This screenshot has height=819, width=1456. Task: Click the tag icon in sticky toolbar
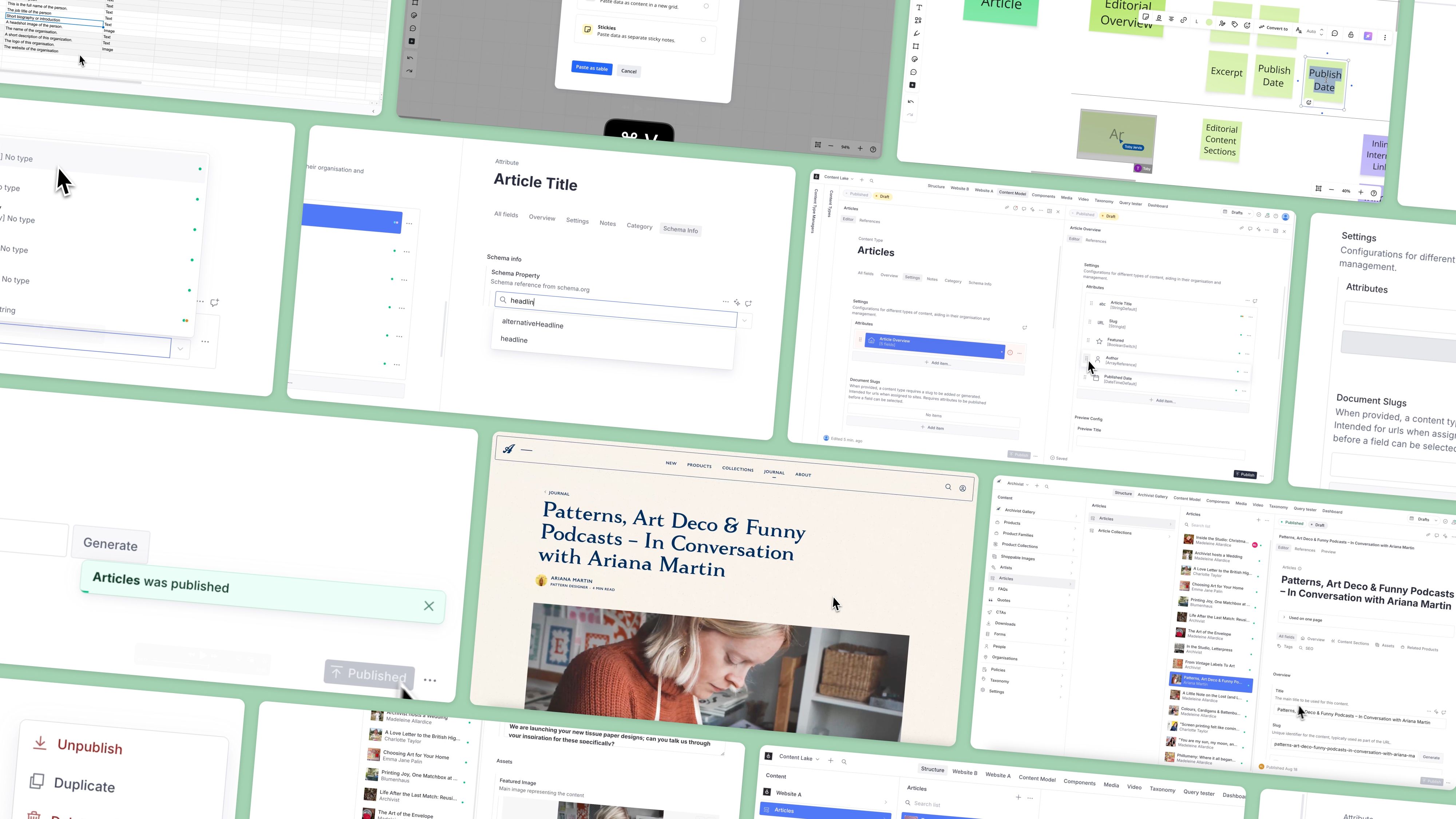pyautogui.click(x=1234, y=24)
